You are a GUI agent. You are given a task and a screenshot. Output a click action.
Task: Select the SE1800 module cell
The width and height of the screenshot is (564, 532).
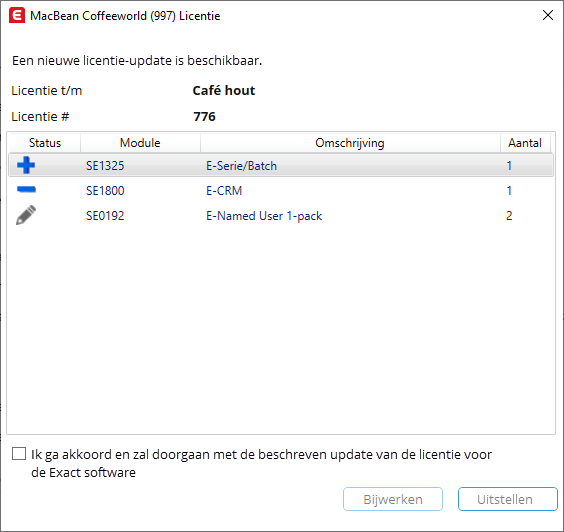click(x=105, y=190)
